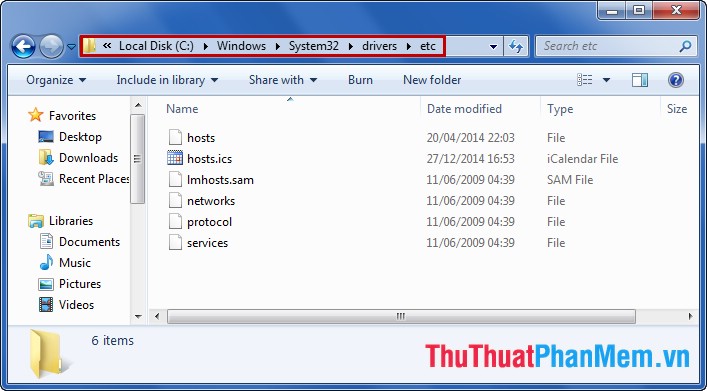This screenshot has height=391, width=707.
Task: Click System32 in the address path
Action: pyautogui.click(x=313, y=46)
